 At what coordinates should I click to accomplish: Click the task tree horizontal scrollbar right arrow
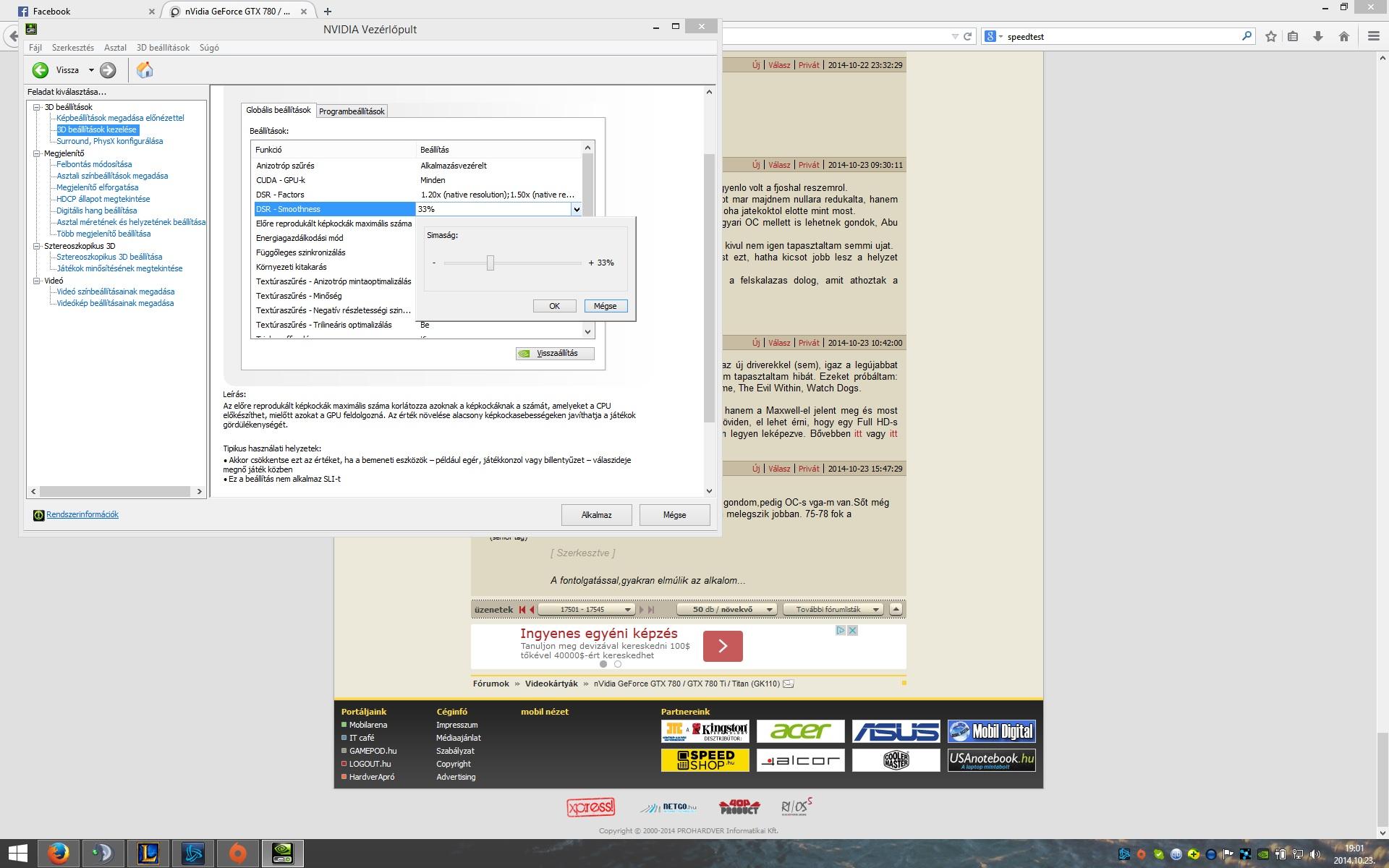coord(200,491)
